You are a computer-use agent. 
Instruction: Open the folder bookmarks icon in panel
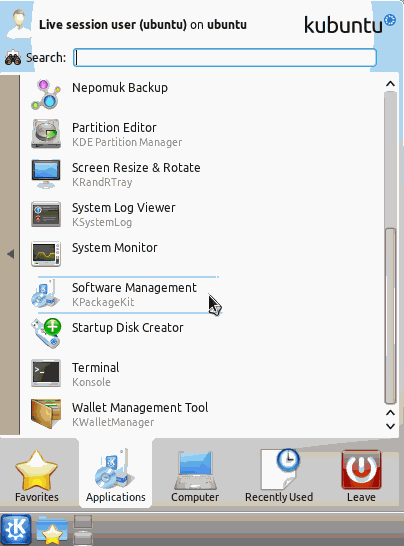click(52, 530)
